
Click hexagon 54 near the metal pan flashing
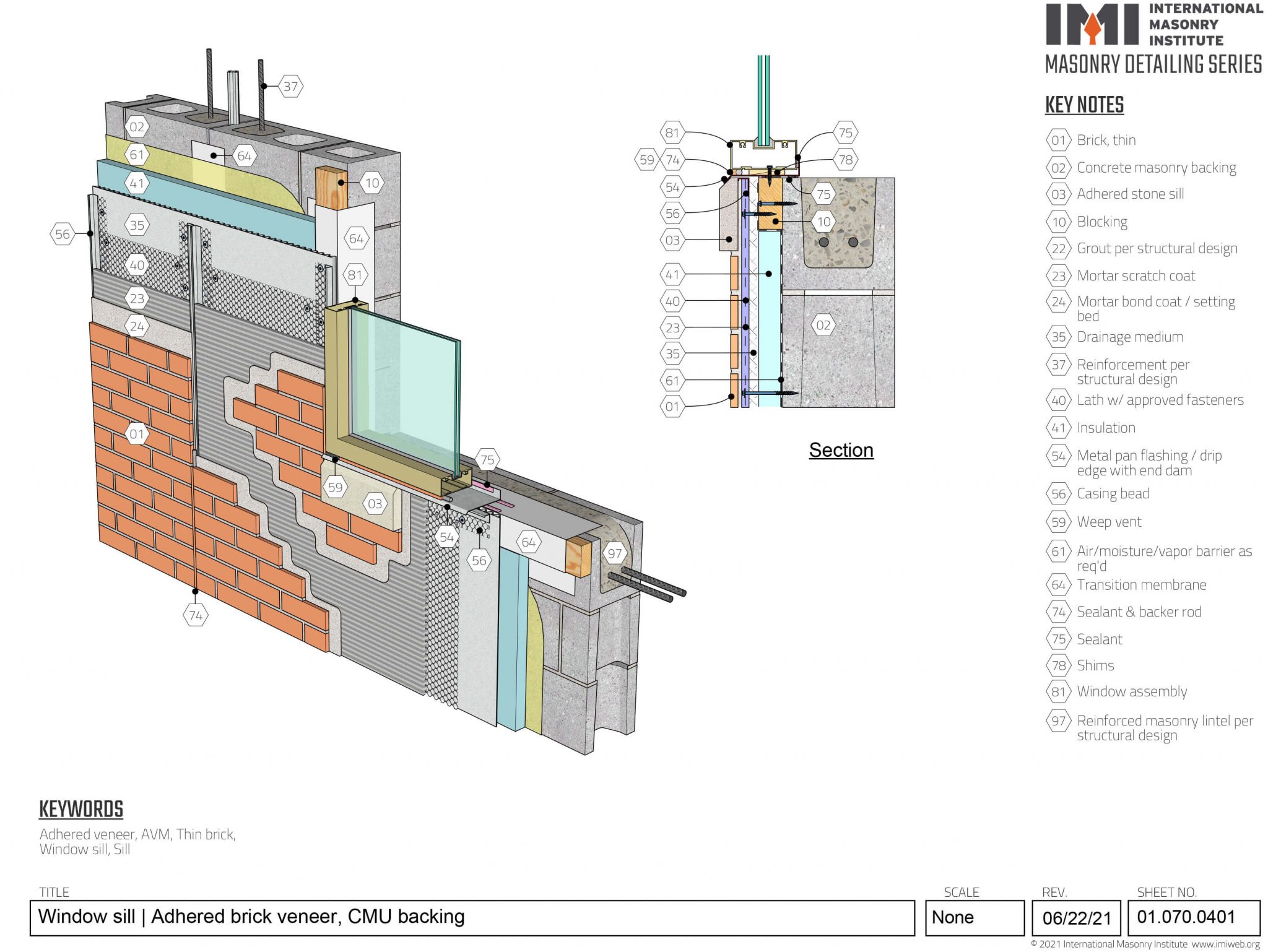[448, 538]
